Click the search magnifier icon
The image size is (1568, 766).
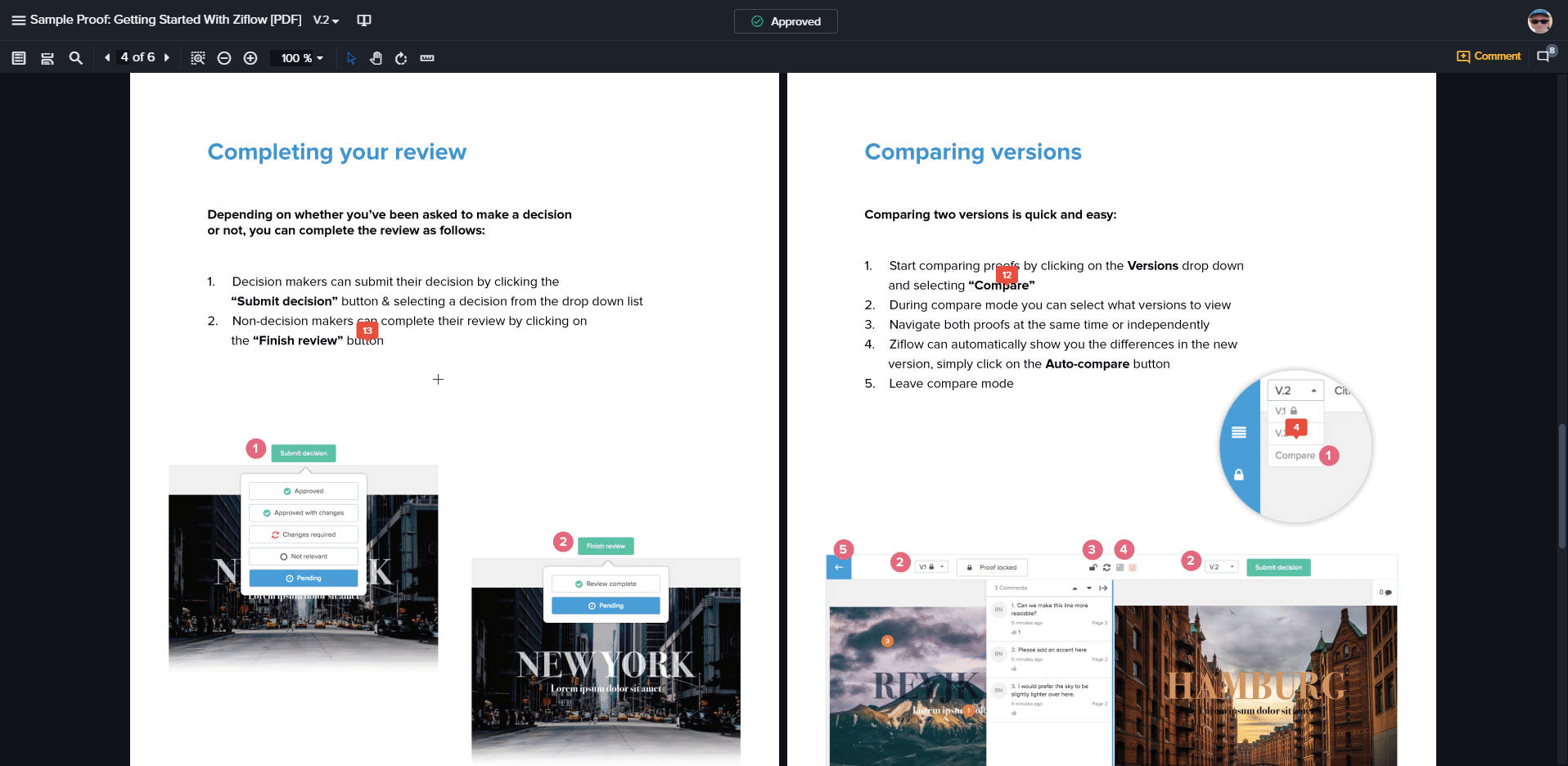click(x=76, y=58)
